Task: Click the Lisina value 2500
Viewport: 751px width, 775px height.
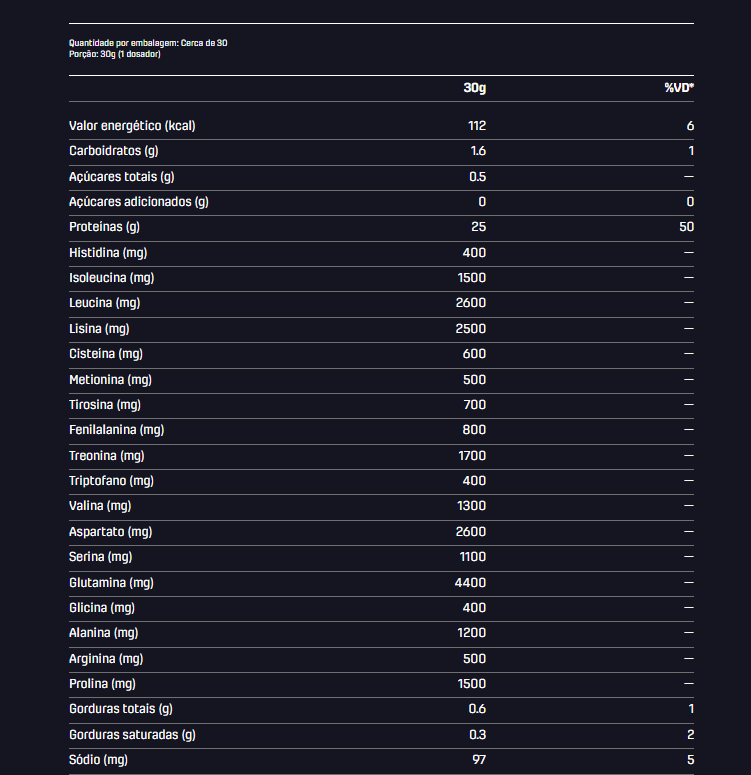Action: [x=471, y=329]
